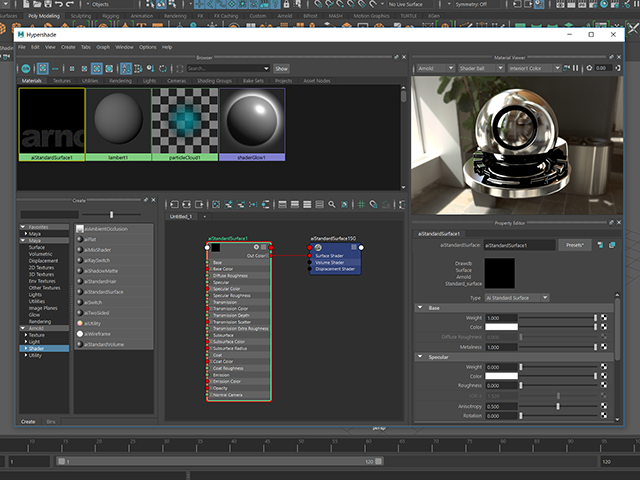Open the Hypershade Create menu
This screenshot has height=480, width=640.
pos(68,47)
